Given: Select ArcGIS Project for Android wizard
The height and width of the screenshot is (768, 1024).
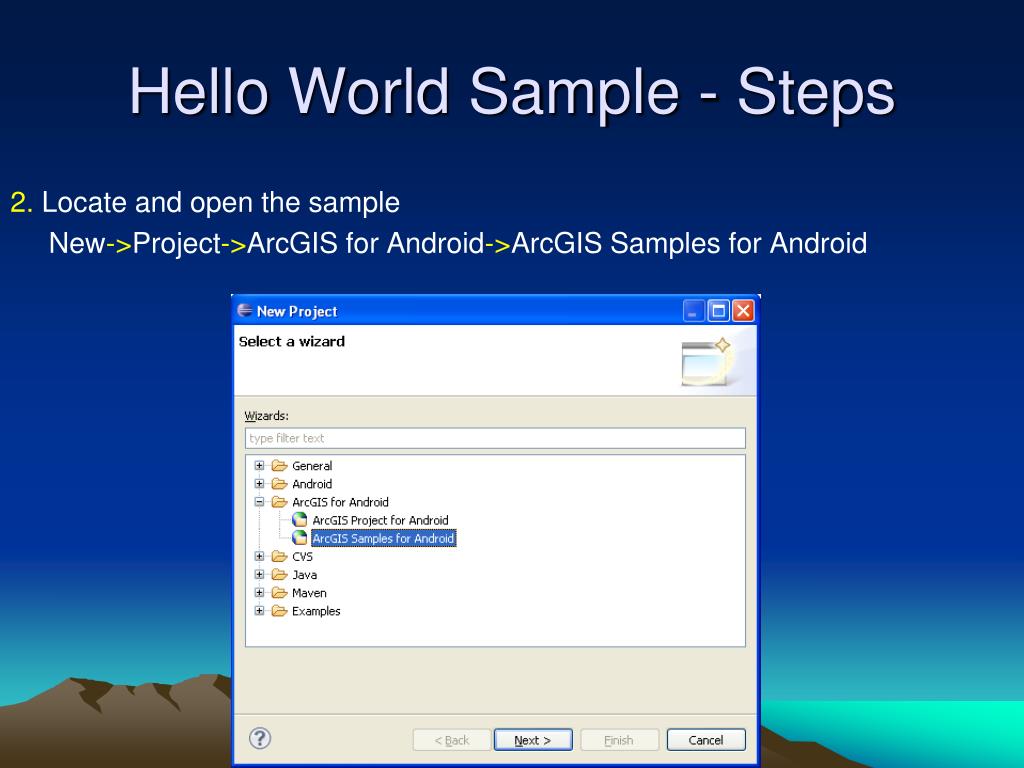Looking at the screenshot, I should (x=380, y=520).
